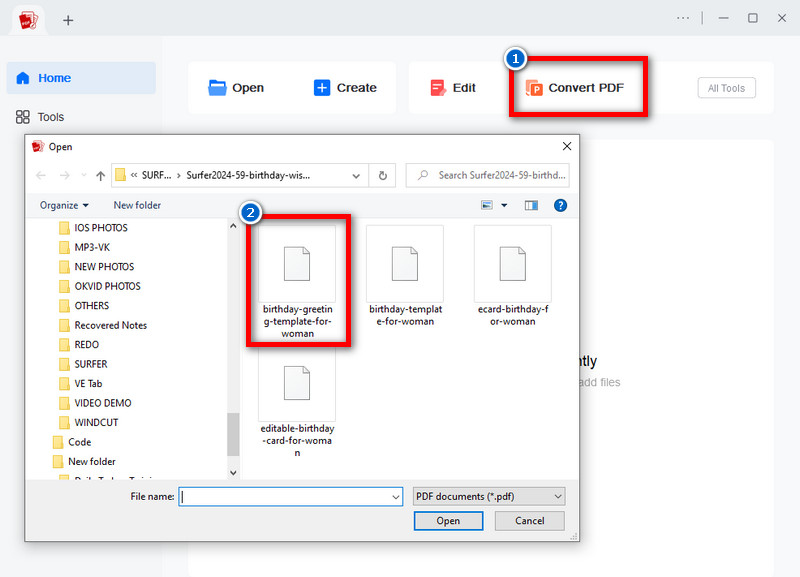This screenshot has height=577, width=800.
Task: Refresh the folder listing
Action: (383, 175)
